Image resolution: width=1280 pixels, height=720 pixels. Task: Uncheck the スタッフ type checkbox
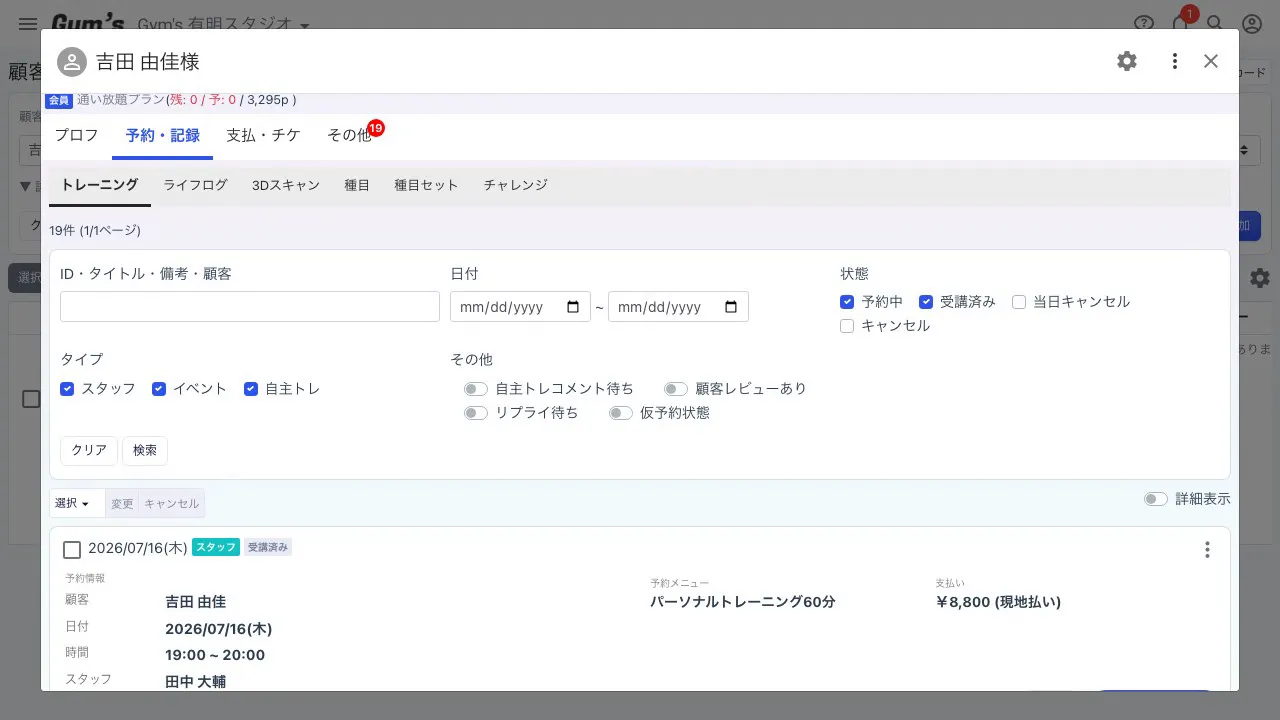pyautogui.click(x=67, y=389)
